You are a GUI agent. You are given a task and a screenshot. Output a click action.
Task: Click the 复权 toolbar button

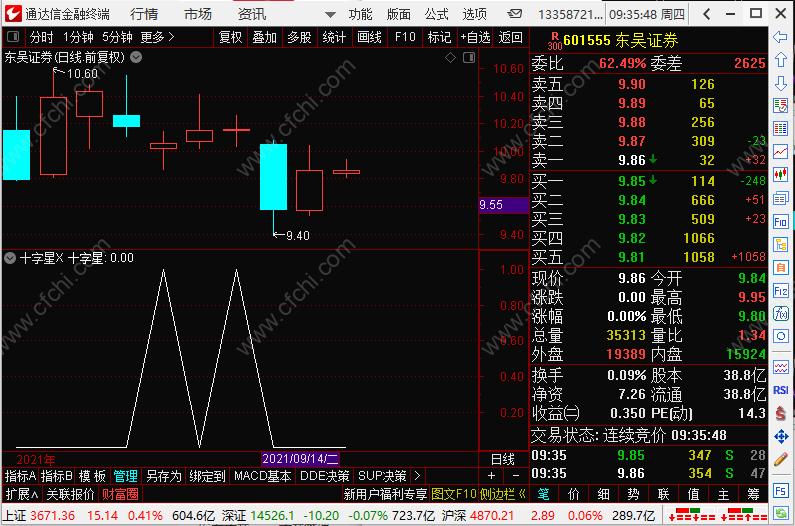point(231,37)
